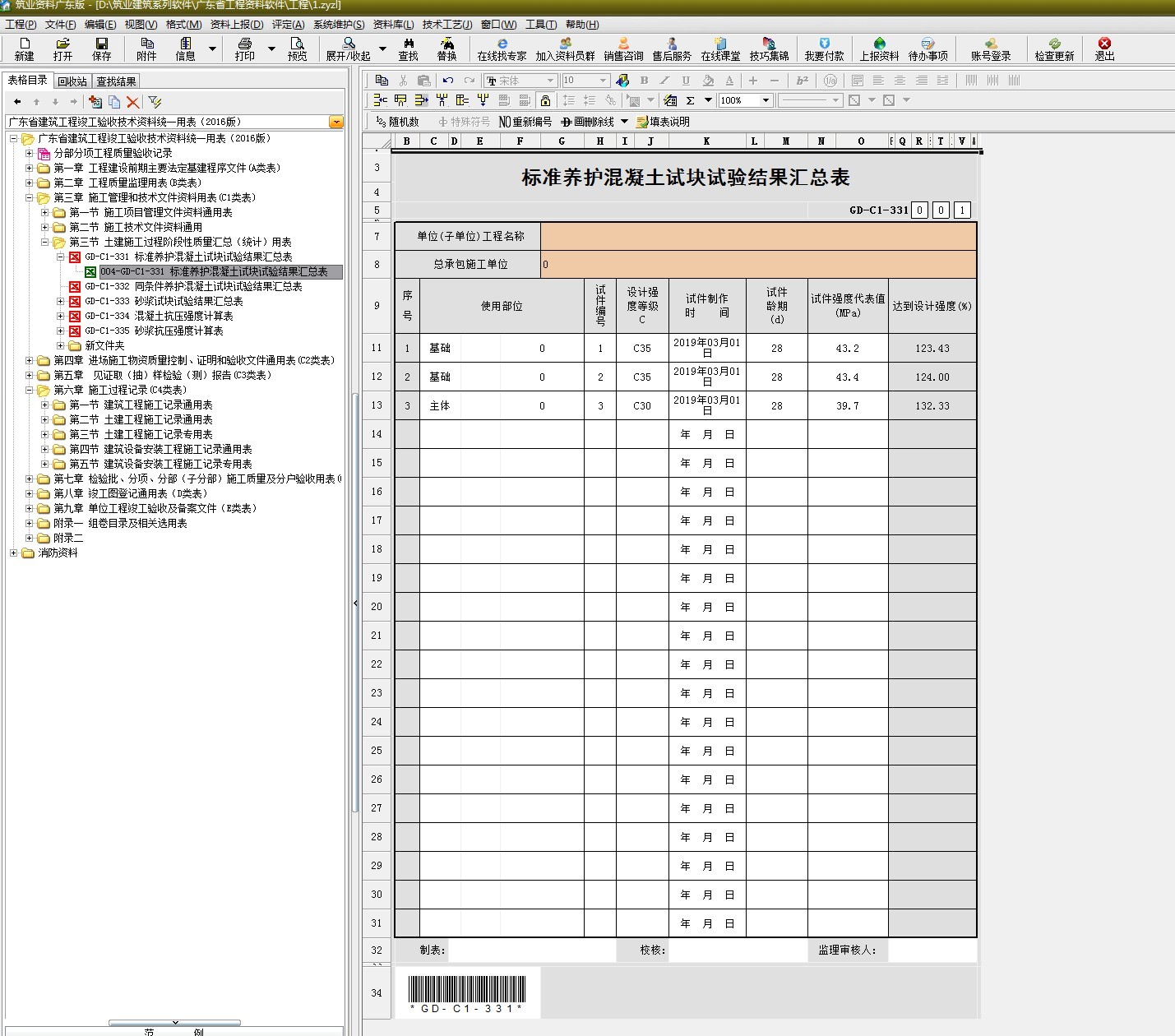Open the template library dropdown 广东省建筑工程竣工验收
The height and width of the screenshot is (1036, 1175).
[x=336, y=122]
